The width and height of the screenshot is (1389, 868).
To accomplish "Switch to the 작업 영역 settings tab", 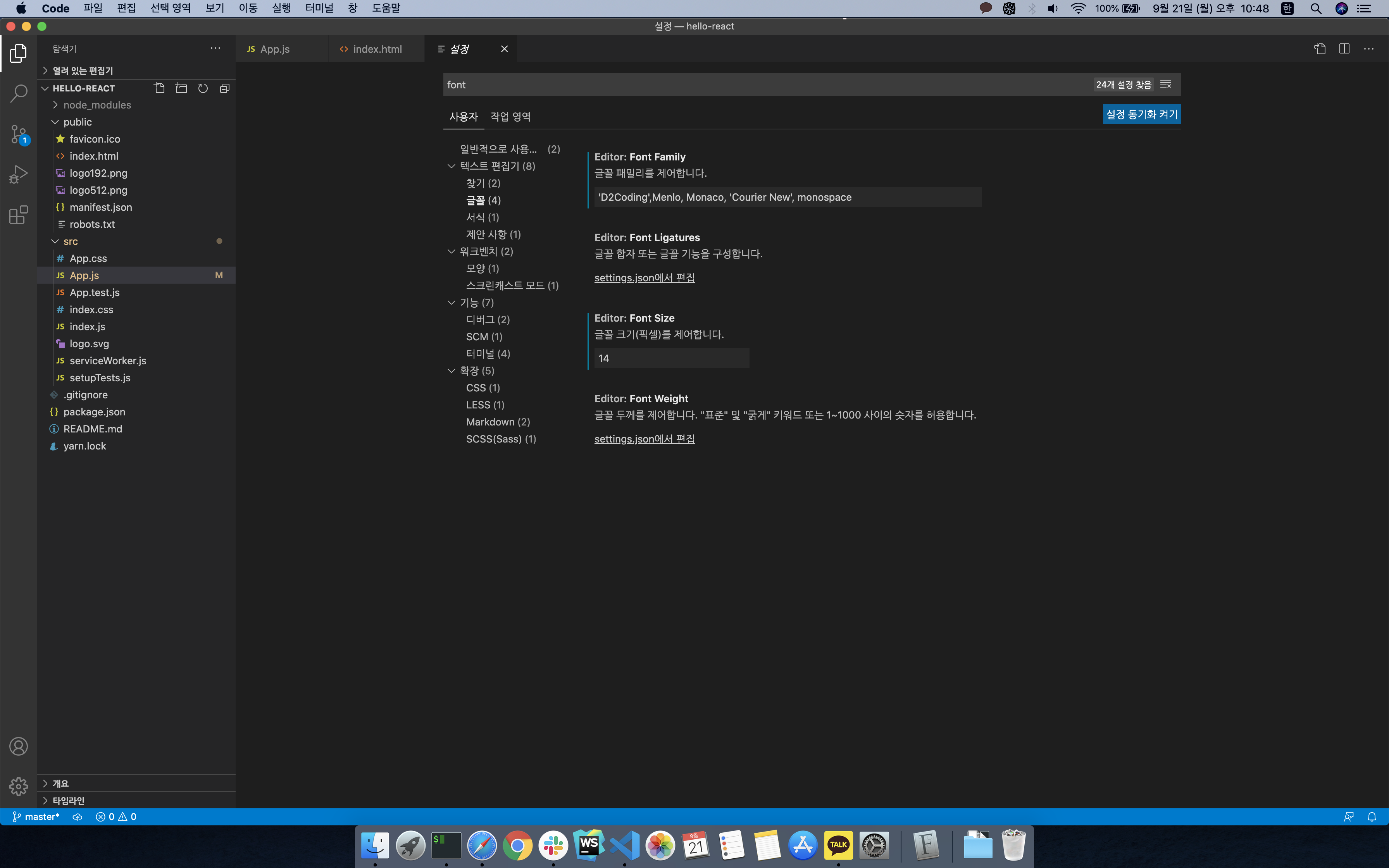I will 510,117.
